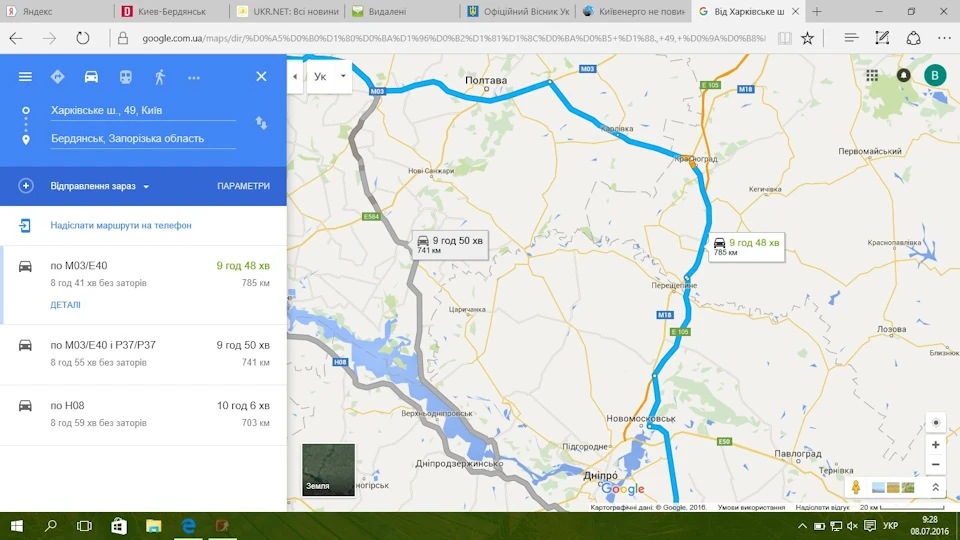Open Google notifications bell
The image size is (960, 540).
coord(903,75)
